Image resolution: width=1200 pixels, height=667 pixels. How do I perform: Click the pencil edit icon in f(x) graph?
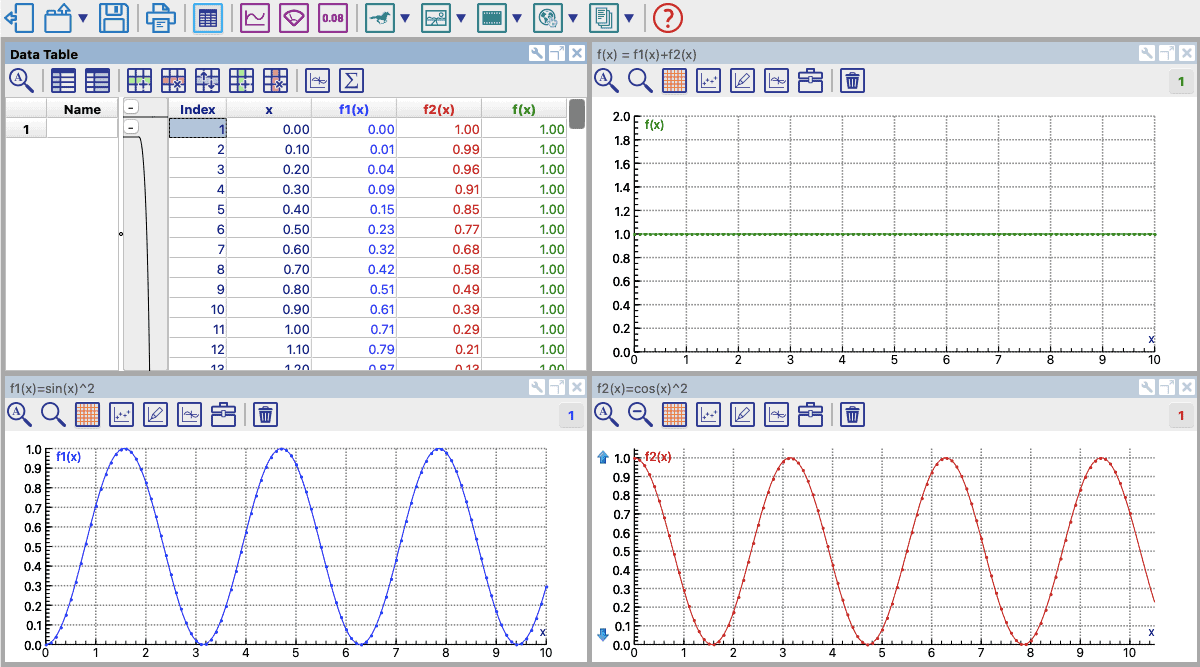click(x=742, y=80)
